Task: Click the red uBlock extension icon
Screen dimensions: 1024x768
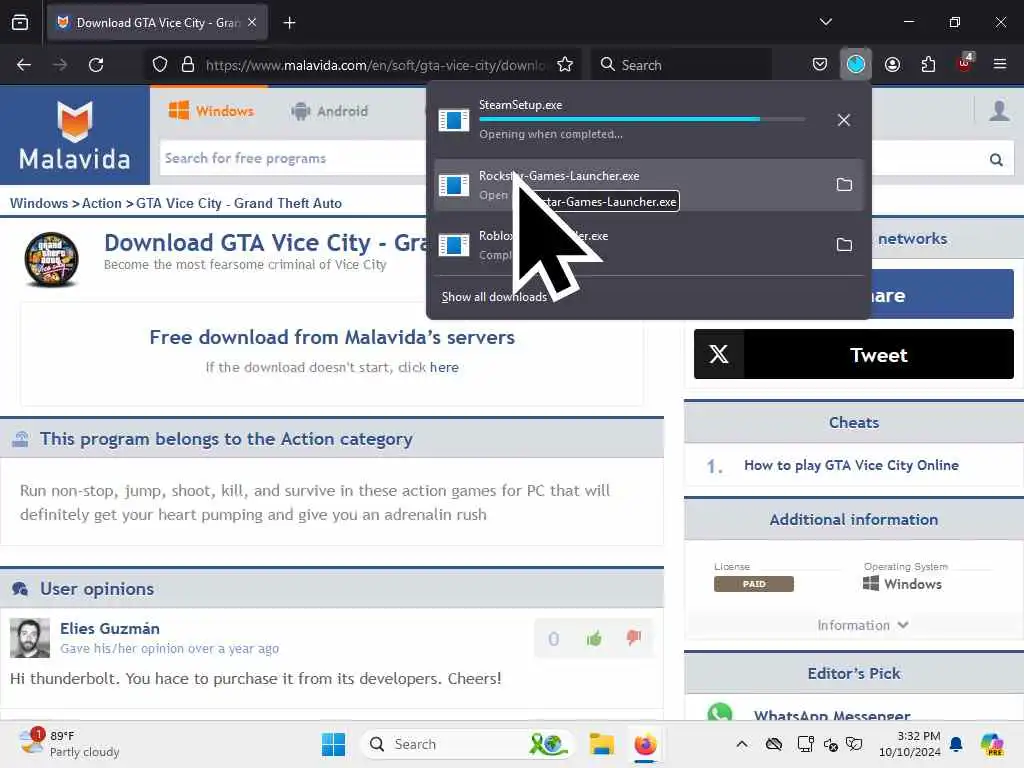Action: 965,64
